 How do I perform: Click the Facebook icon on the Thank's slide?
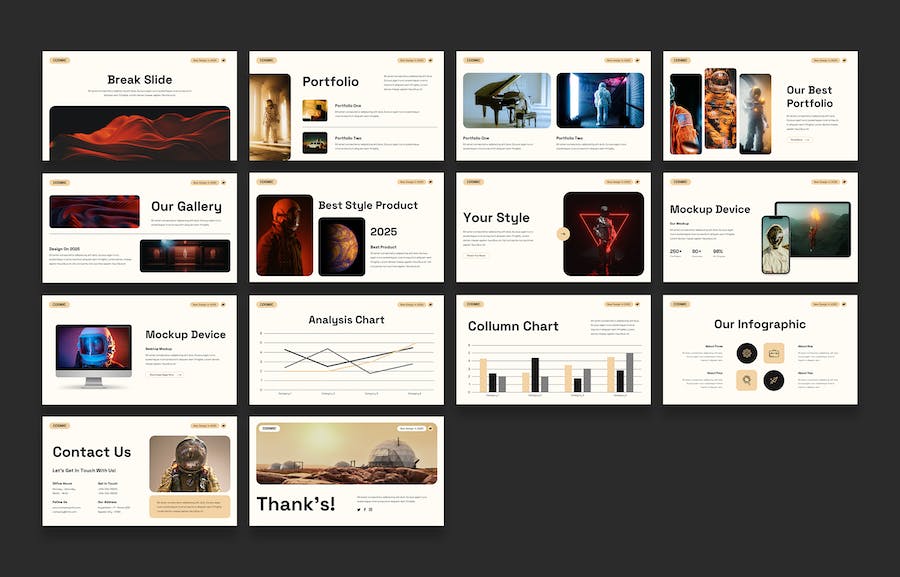pos(364,509)
